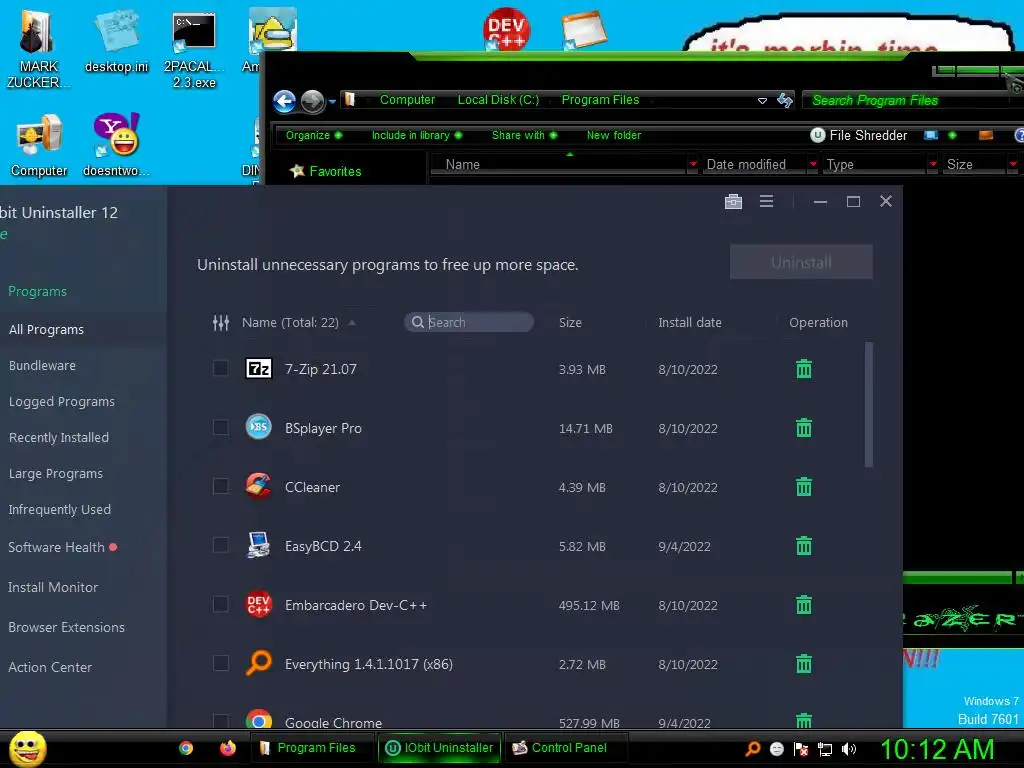Select Logged Programs in sidebar
1024x768 pixels.
tap(62, 402)
